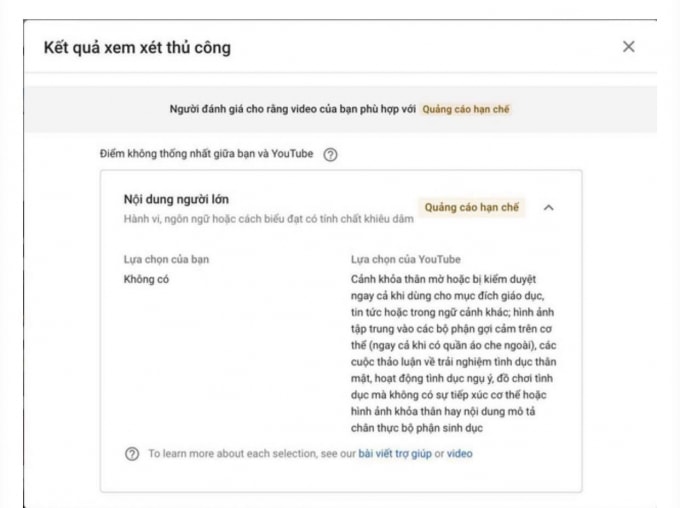
Task: Select the Không có value
Action: coord(146,279)
